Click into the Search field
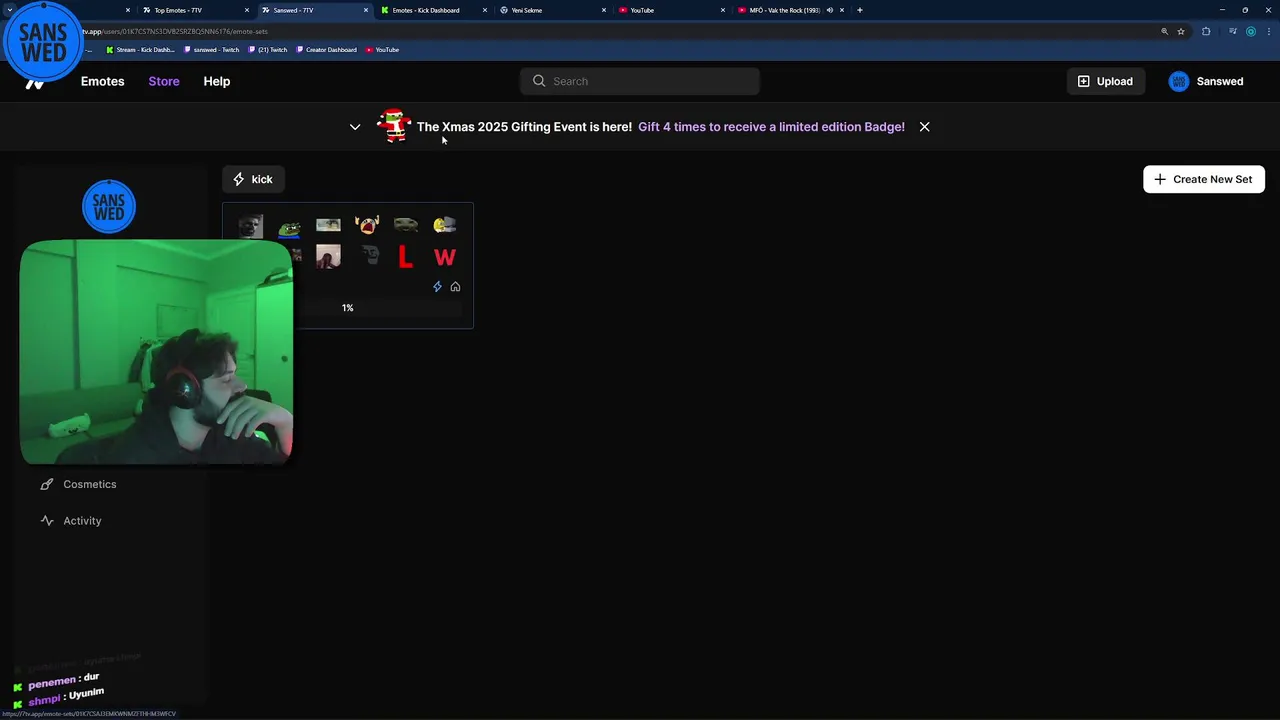 [x=640, y=81]
